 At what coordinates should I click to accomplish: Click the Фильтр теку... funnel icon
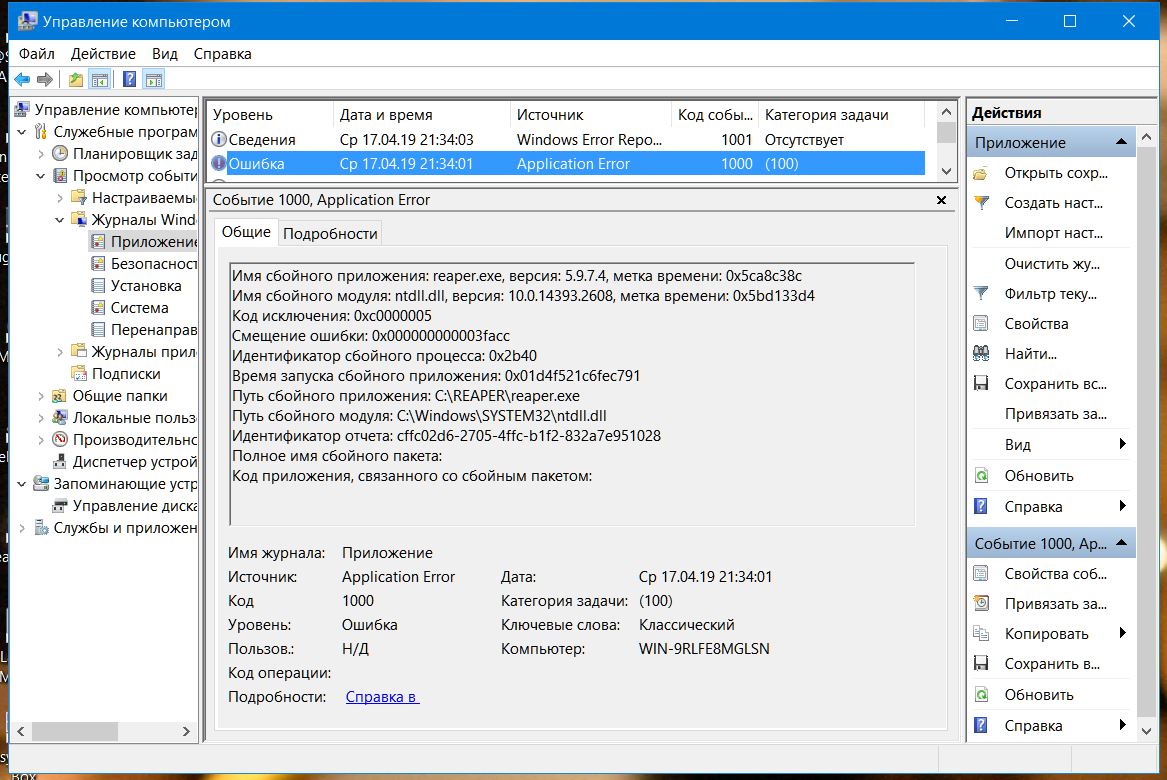(981, 294)
